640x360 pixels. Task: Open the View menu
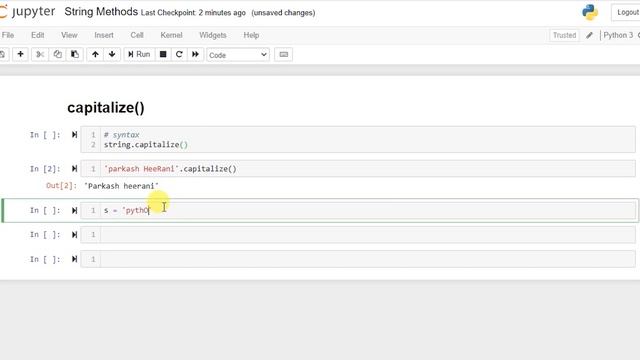pyautogui.click(x=69, y=35)
